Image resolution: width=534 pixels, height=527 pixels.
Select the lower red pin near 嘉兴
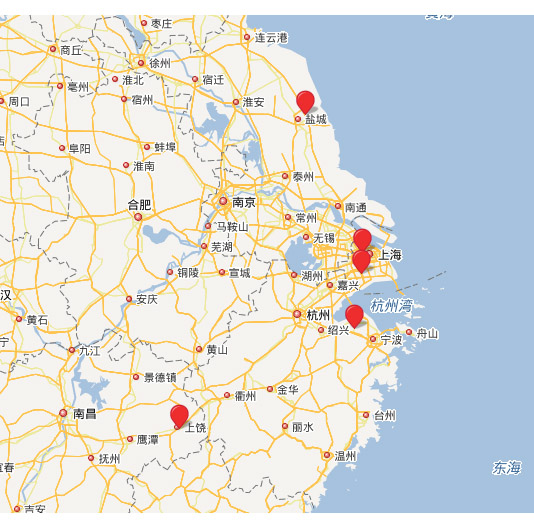point(361,262)
